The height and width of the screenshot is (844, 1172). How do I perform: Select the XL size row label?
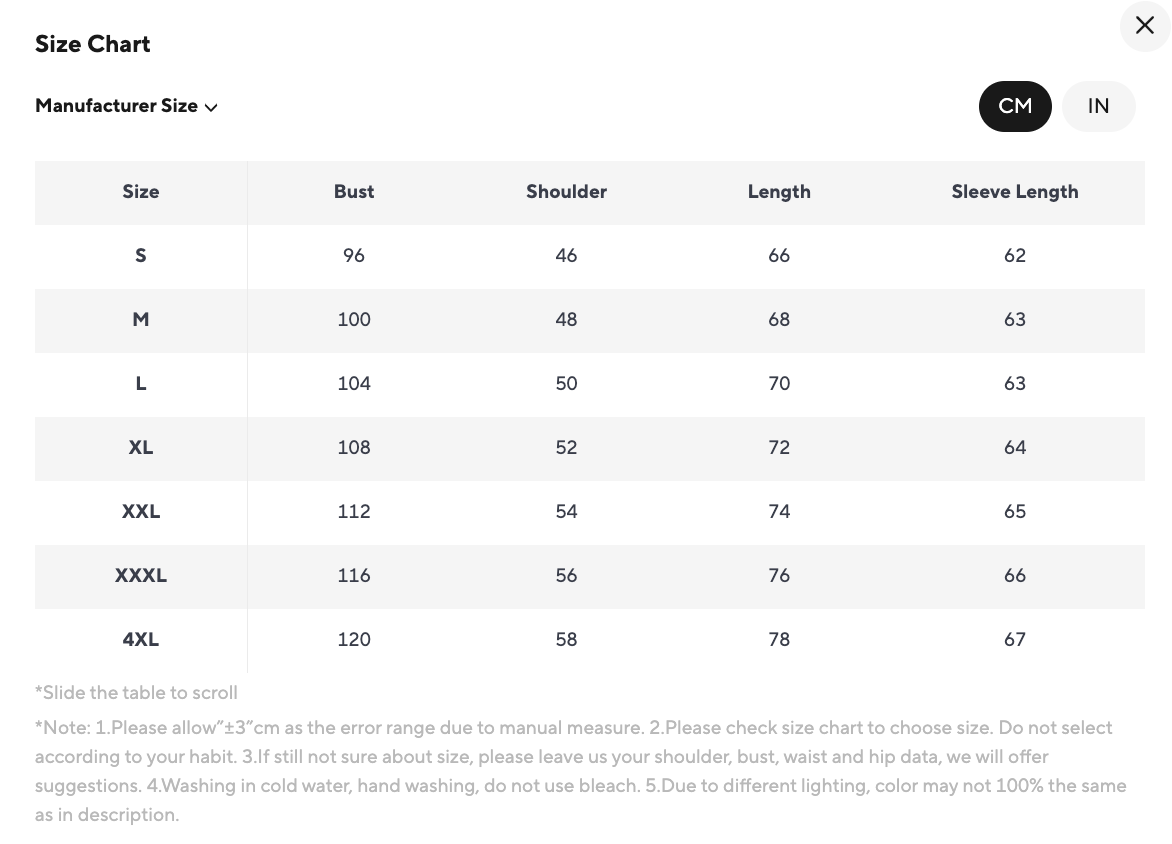click(141, 448)
